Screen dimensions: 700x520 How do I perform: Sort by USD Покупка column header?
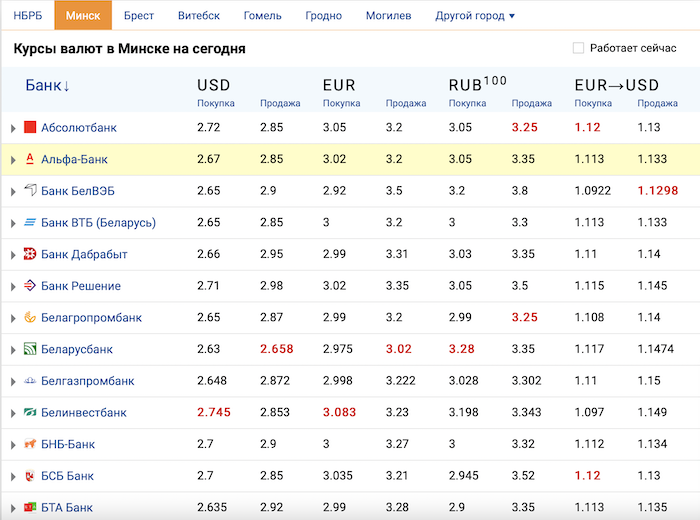click(x=216, y=103)
